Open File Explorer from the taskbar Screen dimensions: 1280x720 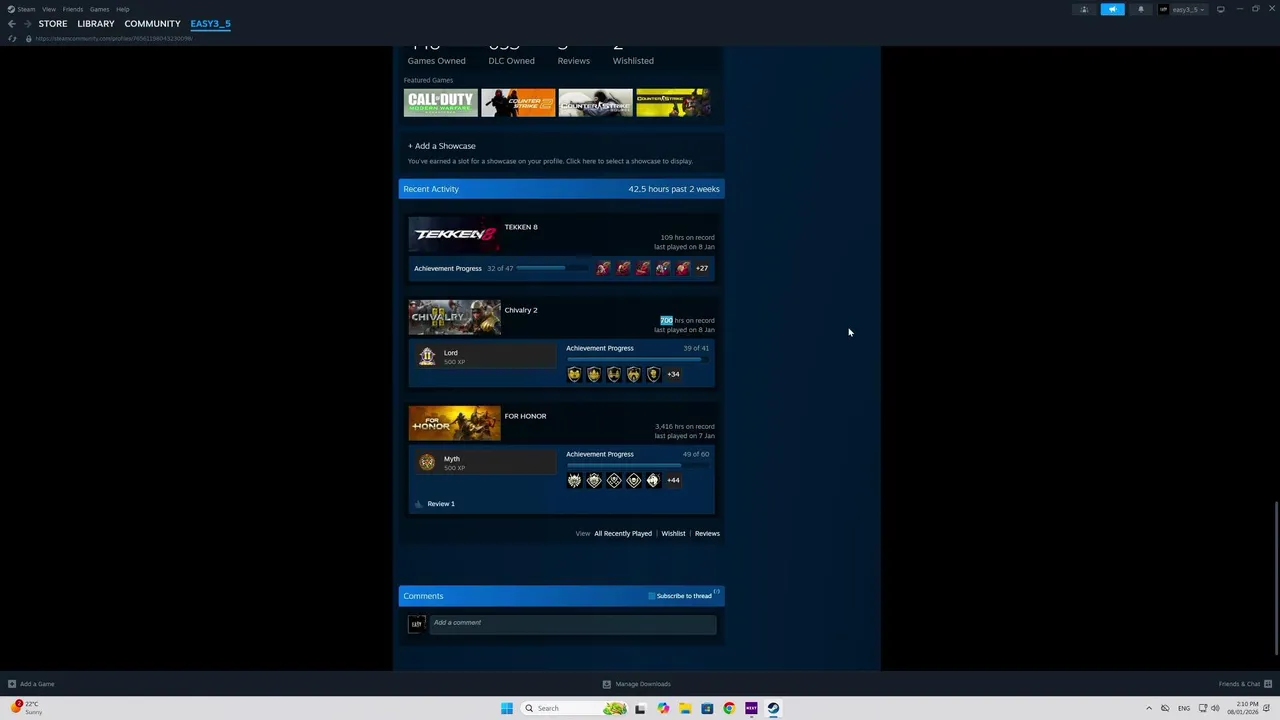click(x=685, y=708)
